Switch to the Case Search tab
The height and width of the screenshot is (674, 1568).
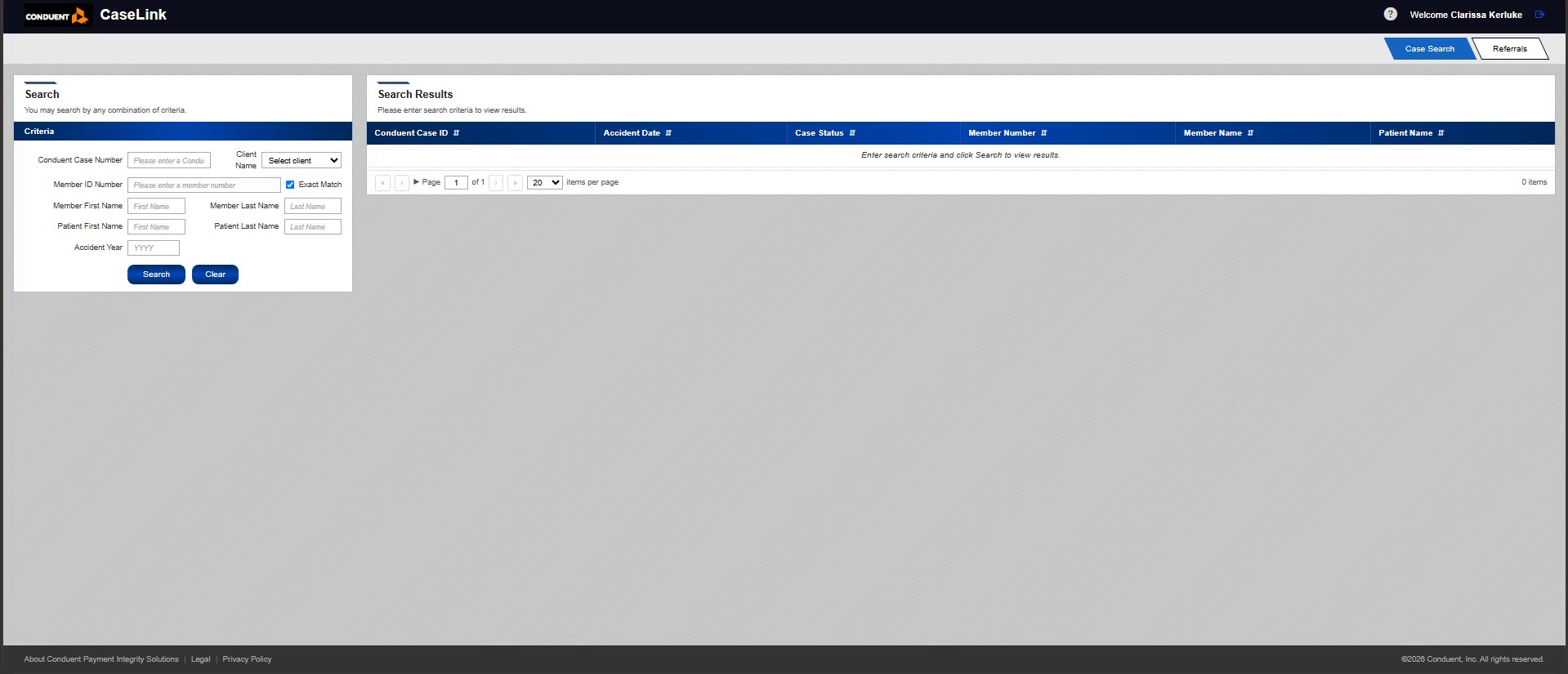click(1430, 49)
